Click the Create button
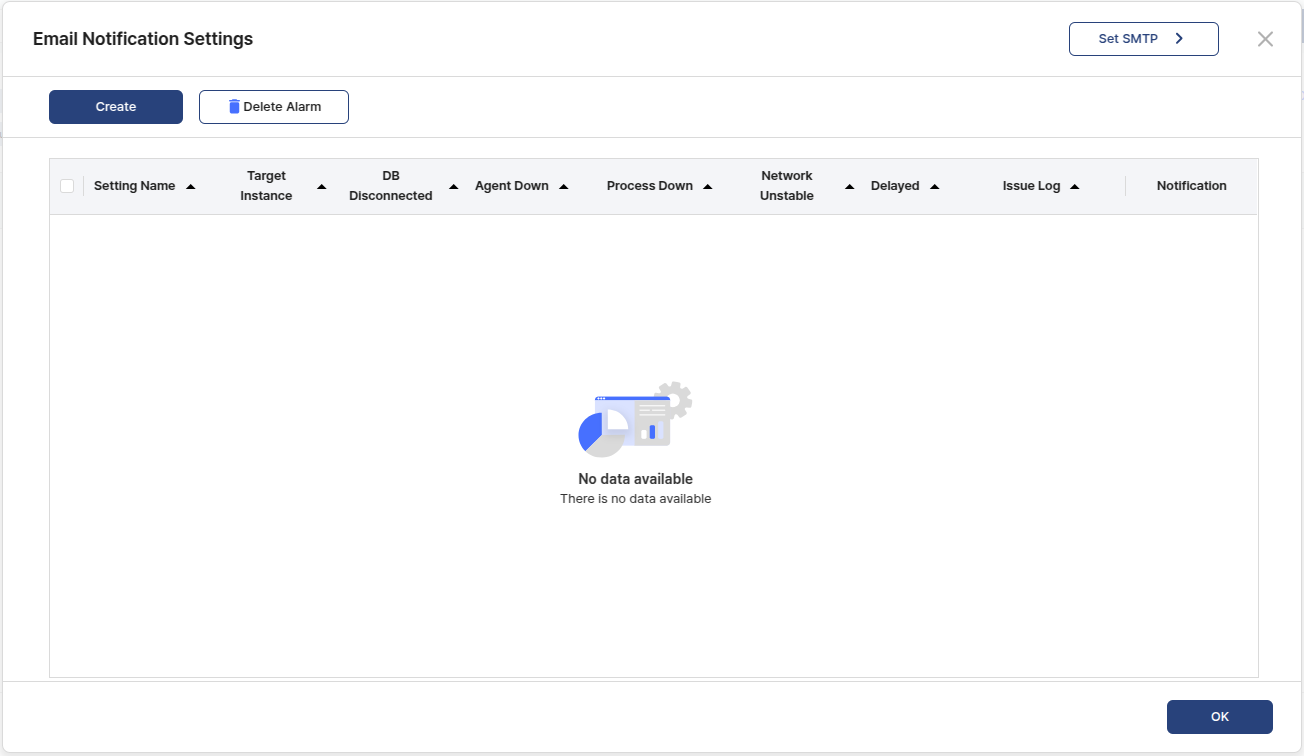 click(x=116, y=107)
